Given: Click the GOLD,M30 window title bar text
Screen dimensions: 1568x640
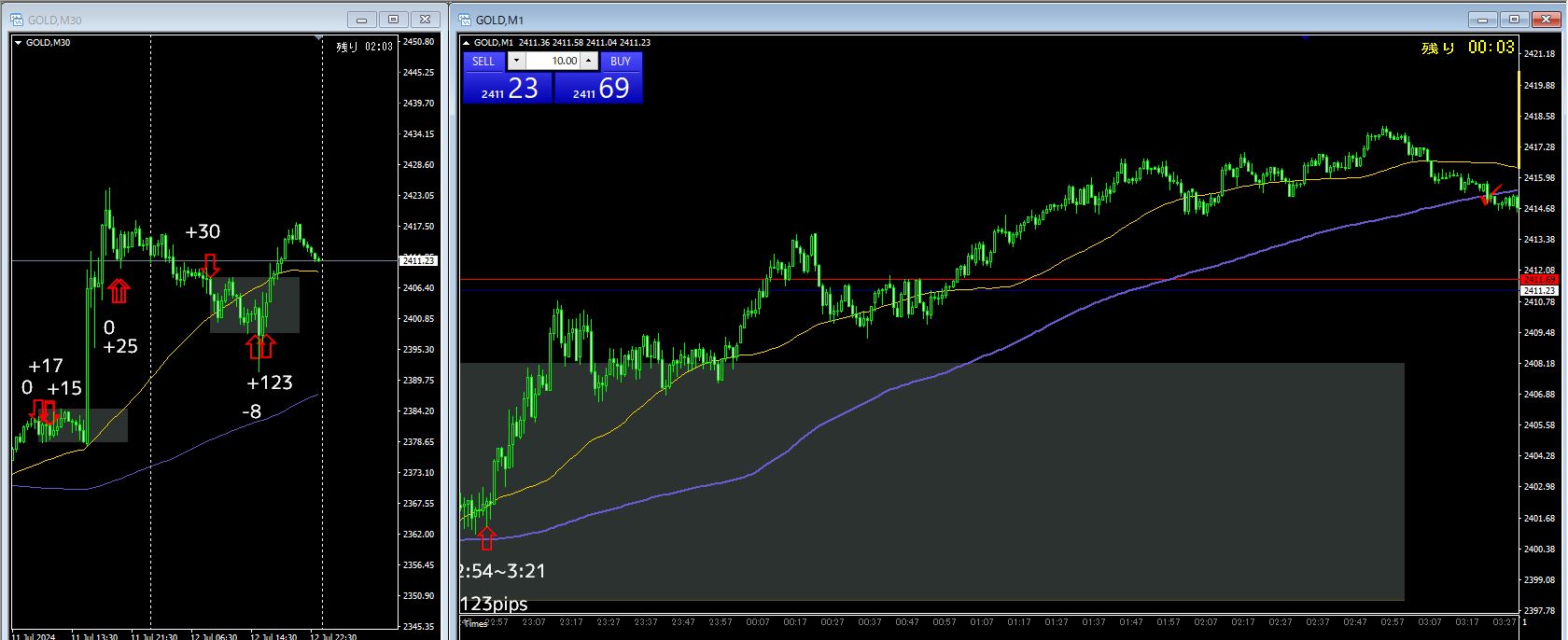Looking at the screenshot, I should (x=55, y=20).
